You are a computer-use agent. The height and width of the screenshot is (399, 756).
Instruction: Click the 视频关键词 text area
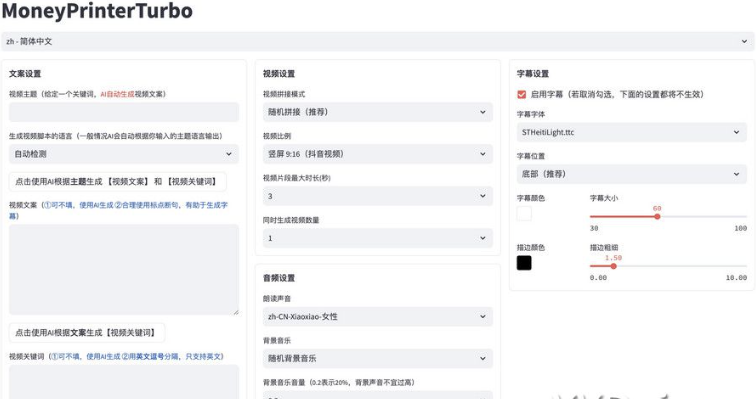[x=124, y=382]
